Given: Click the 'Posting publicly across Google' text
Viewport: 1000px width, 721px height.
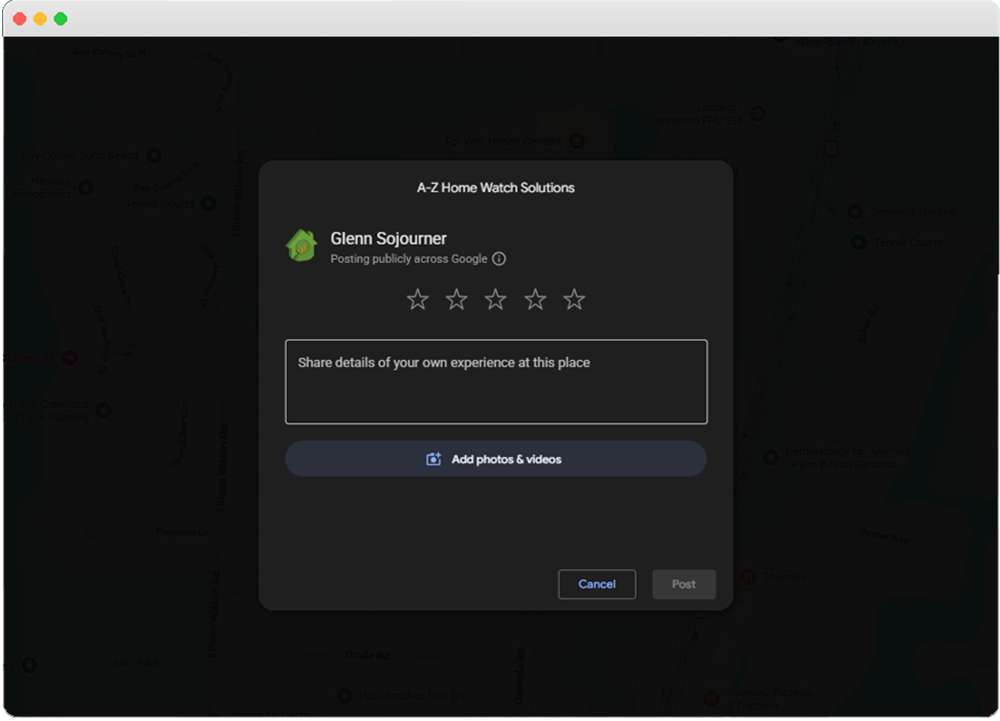Looking at the screenshot, I should [409, 259].
